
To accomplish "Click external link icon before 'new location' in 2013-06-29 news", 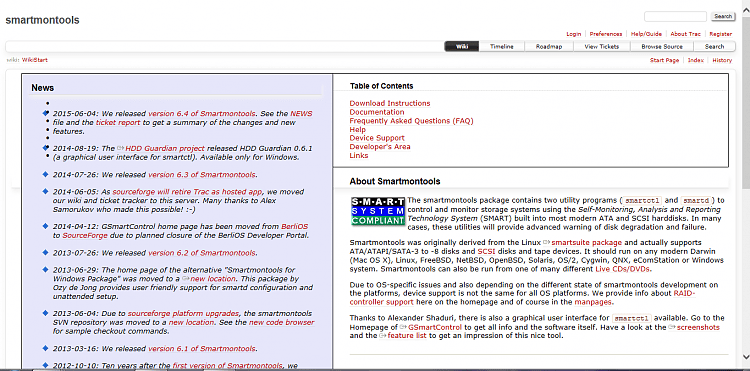I will (x=186, y=279).
